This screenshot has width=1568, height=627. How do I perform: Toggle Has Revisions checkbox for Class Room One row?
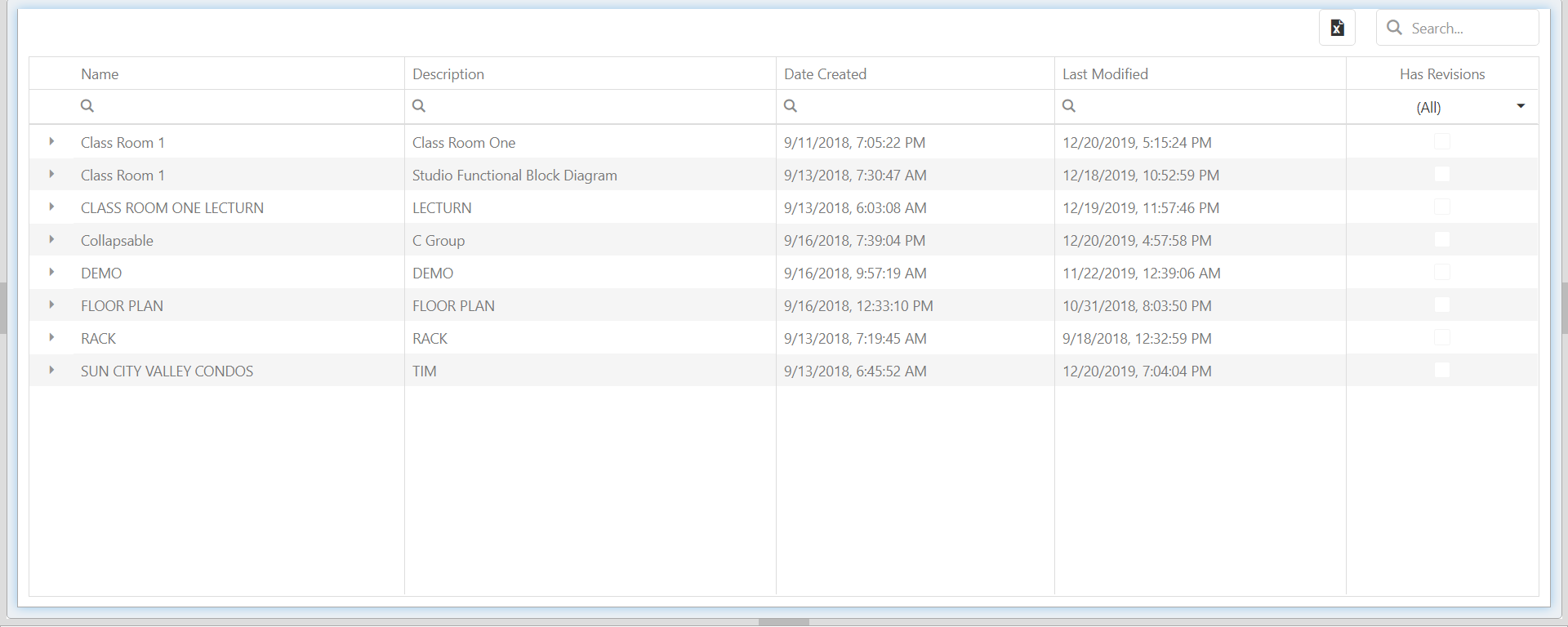(x=1442, y=142)
